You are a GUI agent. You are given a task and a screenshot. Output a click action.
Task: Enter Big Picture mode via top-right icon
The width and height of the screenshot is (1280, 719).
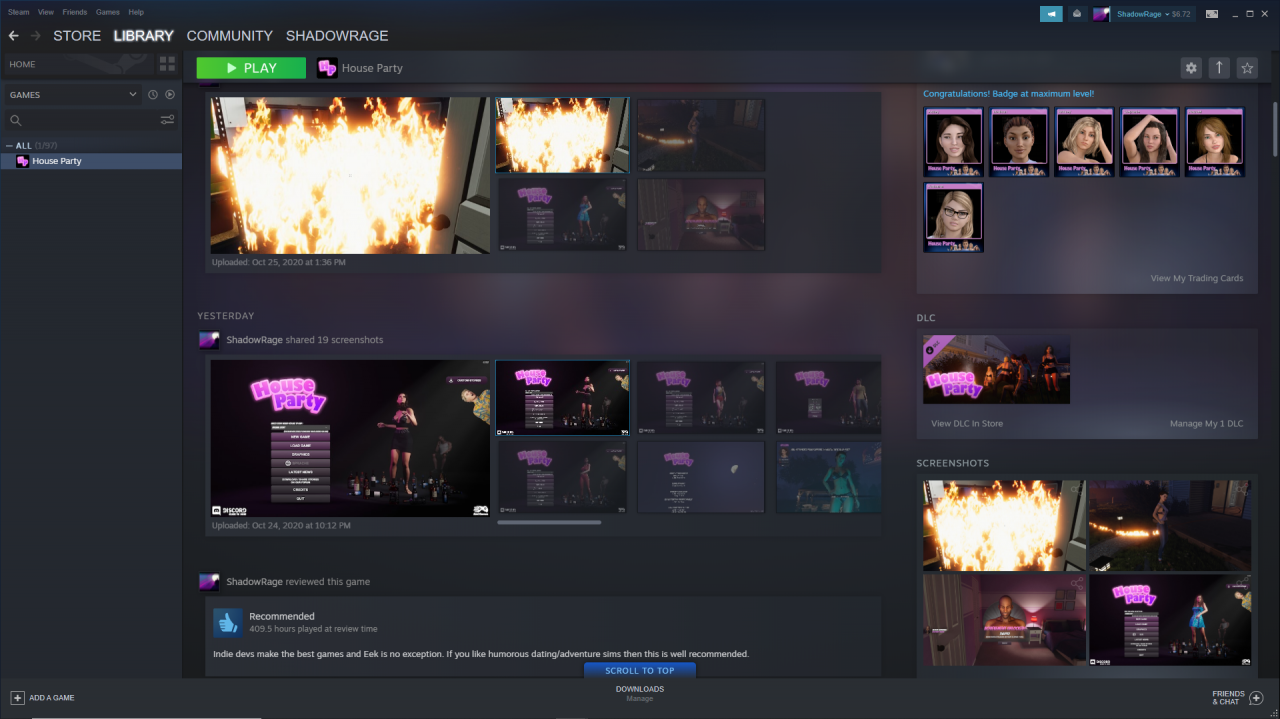(x=1212, y=14)
